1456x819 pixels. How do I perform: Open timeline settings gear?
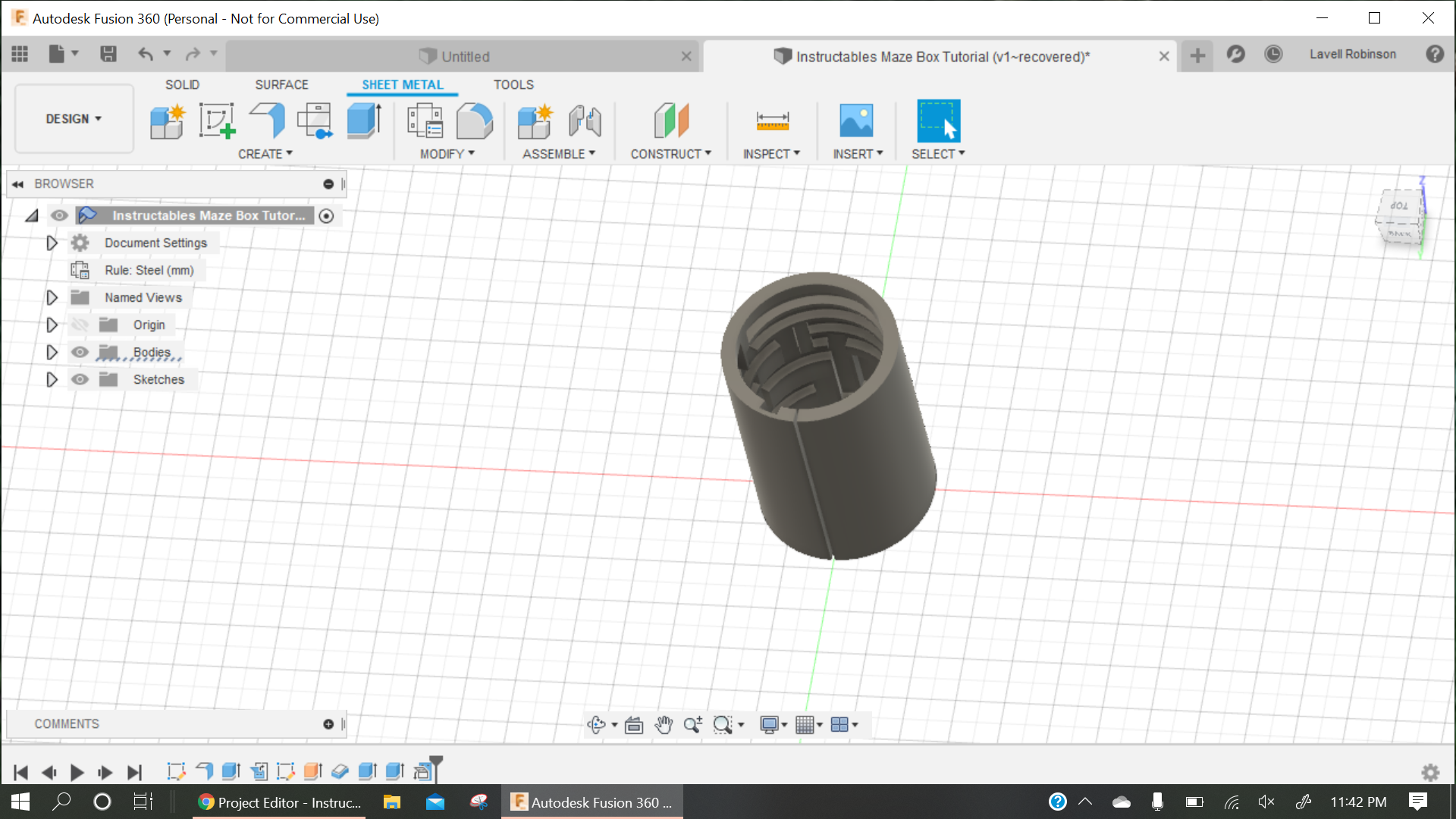tap(1430, 773)
